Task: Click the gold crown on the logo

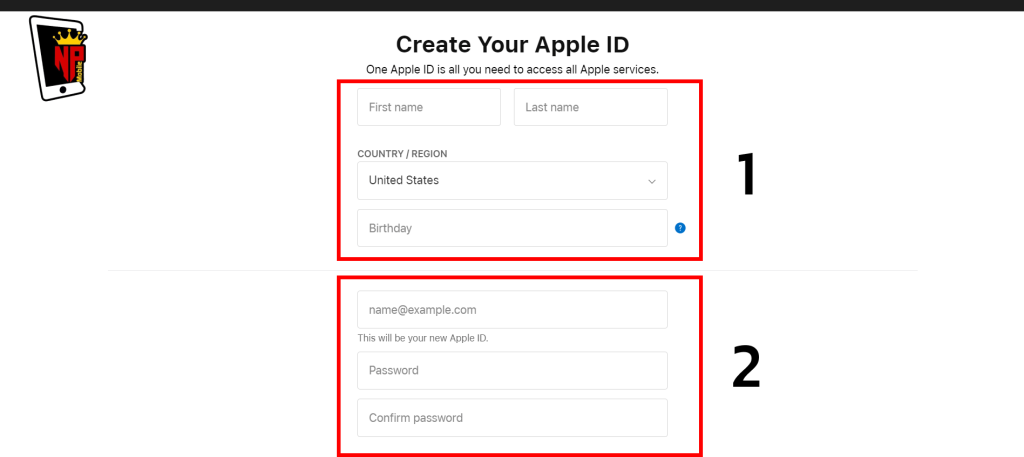Action: tap(69, 37)
